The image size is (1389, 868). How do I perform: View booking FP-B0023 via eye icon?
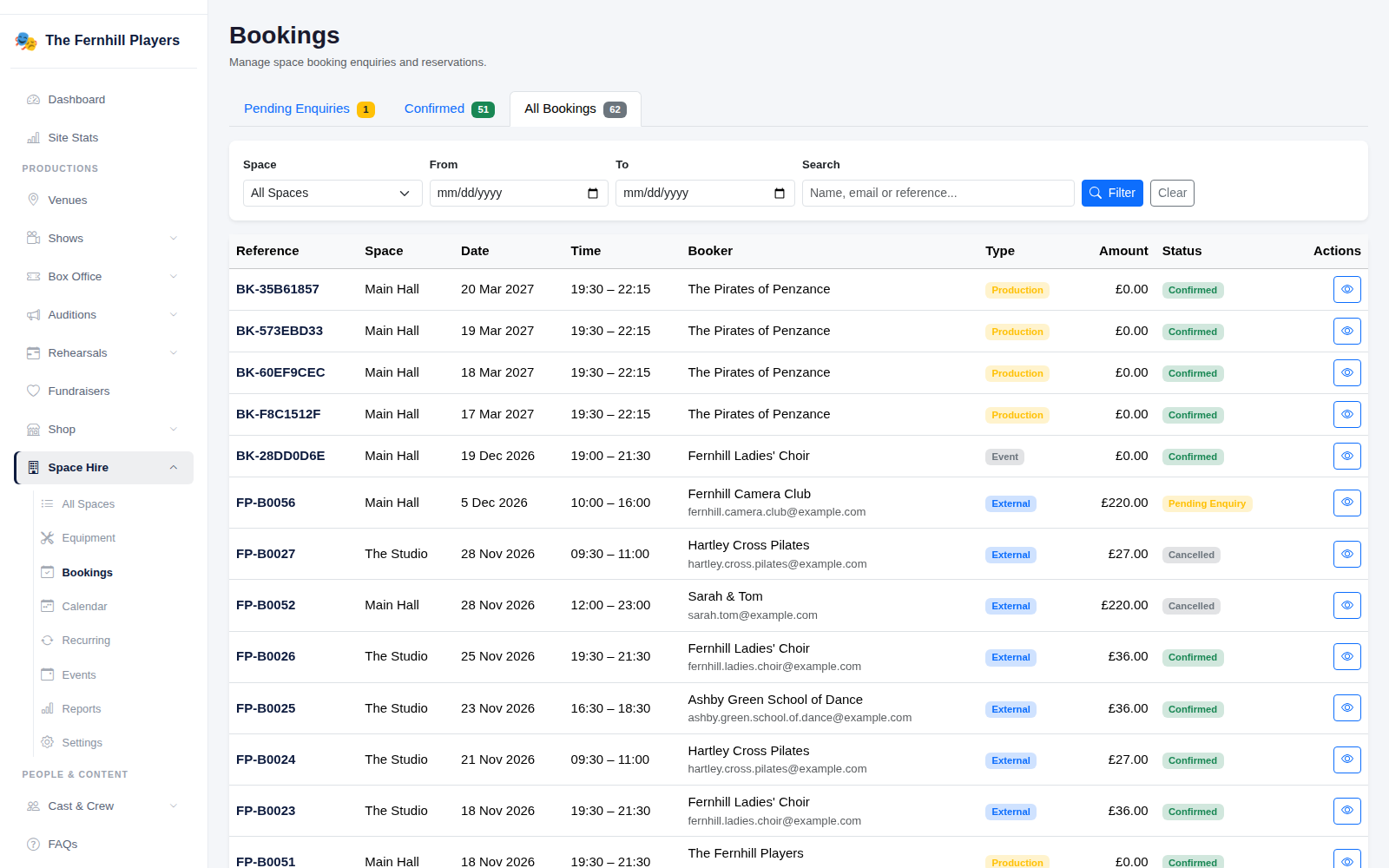pyautogui.click(x=1347, y=812)
